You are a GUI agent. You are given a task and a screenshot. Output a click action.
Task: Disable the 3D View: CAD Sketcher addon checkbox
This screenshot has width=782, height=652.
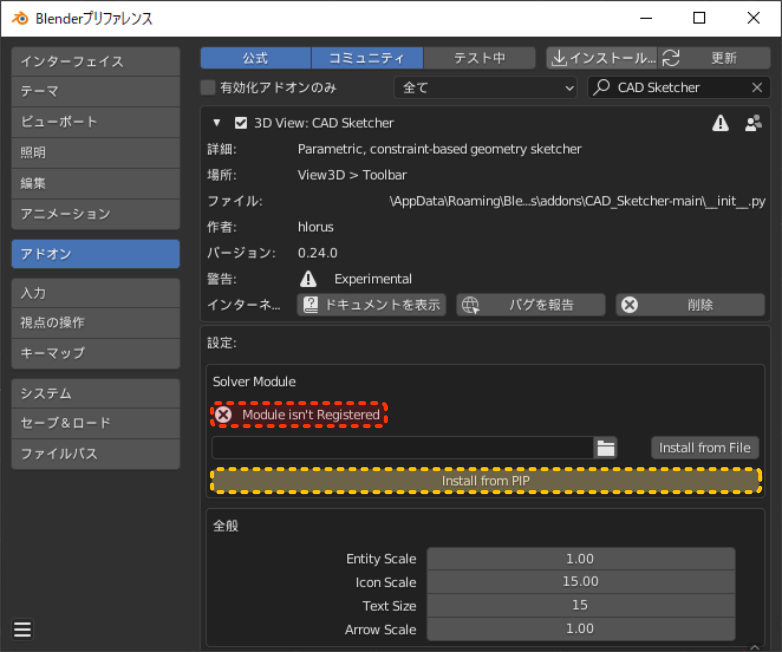tap(241, 123)
